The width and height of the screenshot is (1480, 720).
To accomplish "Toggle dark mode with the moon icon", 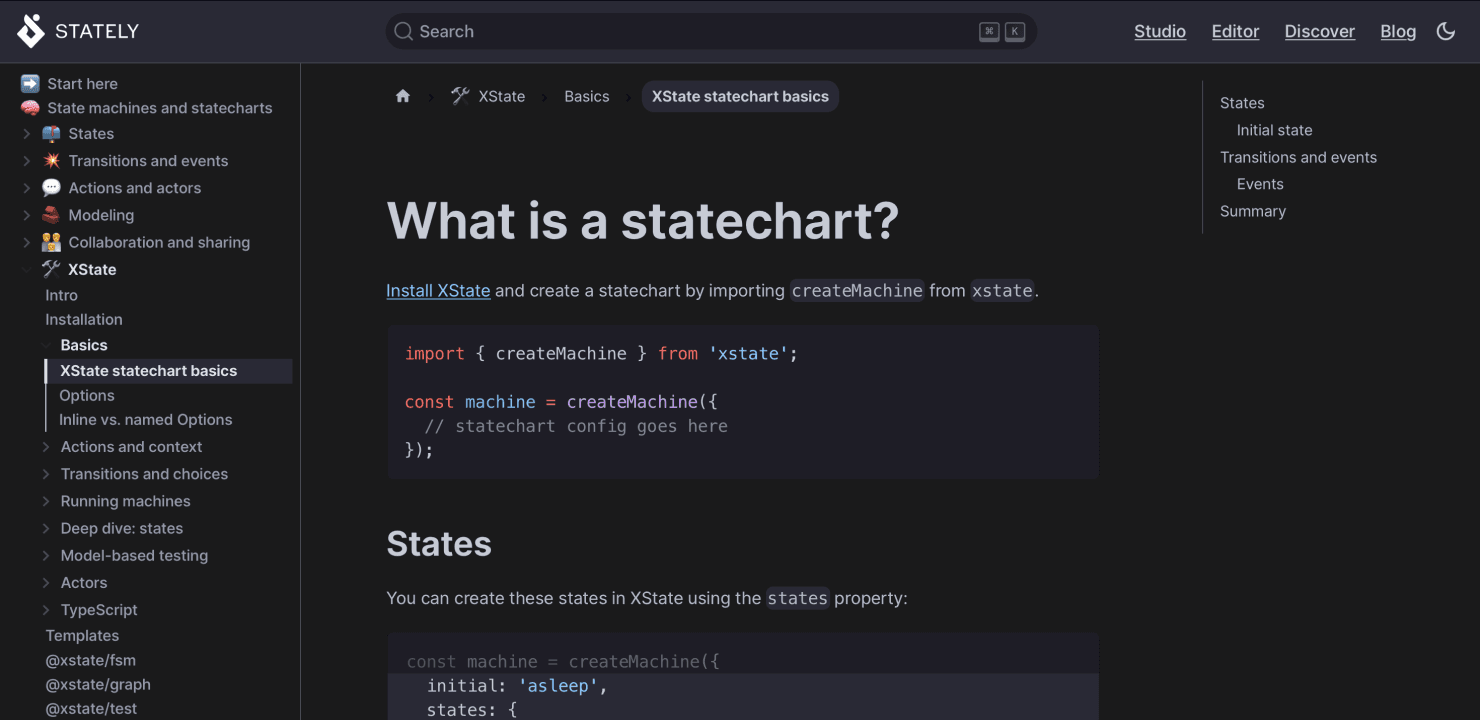I will (x=1445, y=31).
